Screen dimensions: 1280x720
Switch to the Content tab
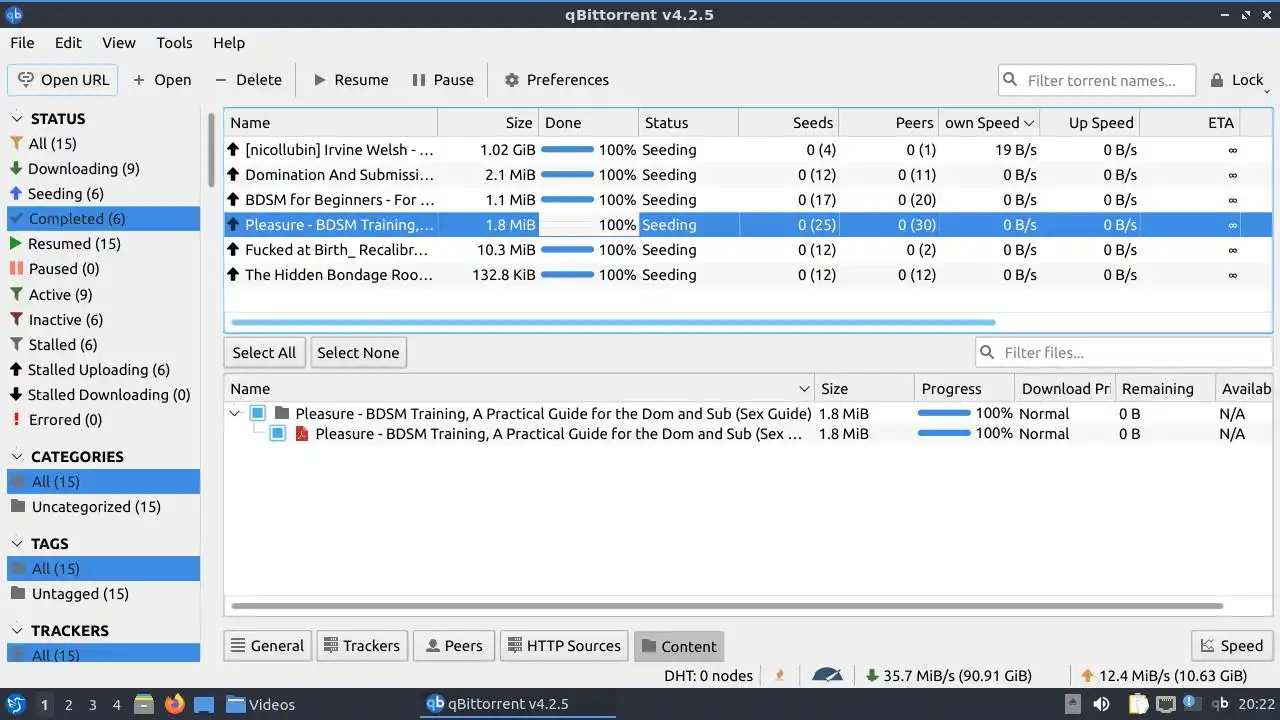tap(679, 646)
